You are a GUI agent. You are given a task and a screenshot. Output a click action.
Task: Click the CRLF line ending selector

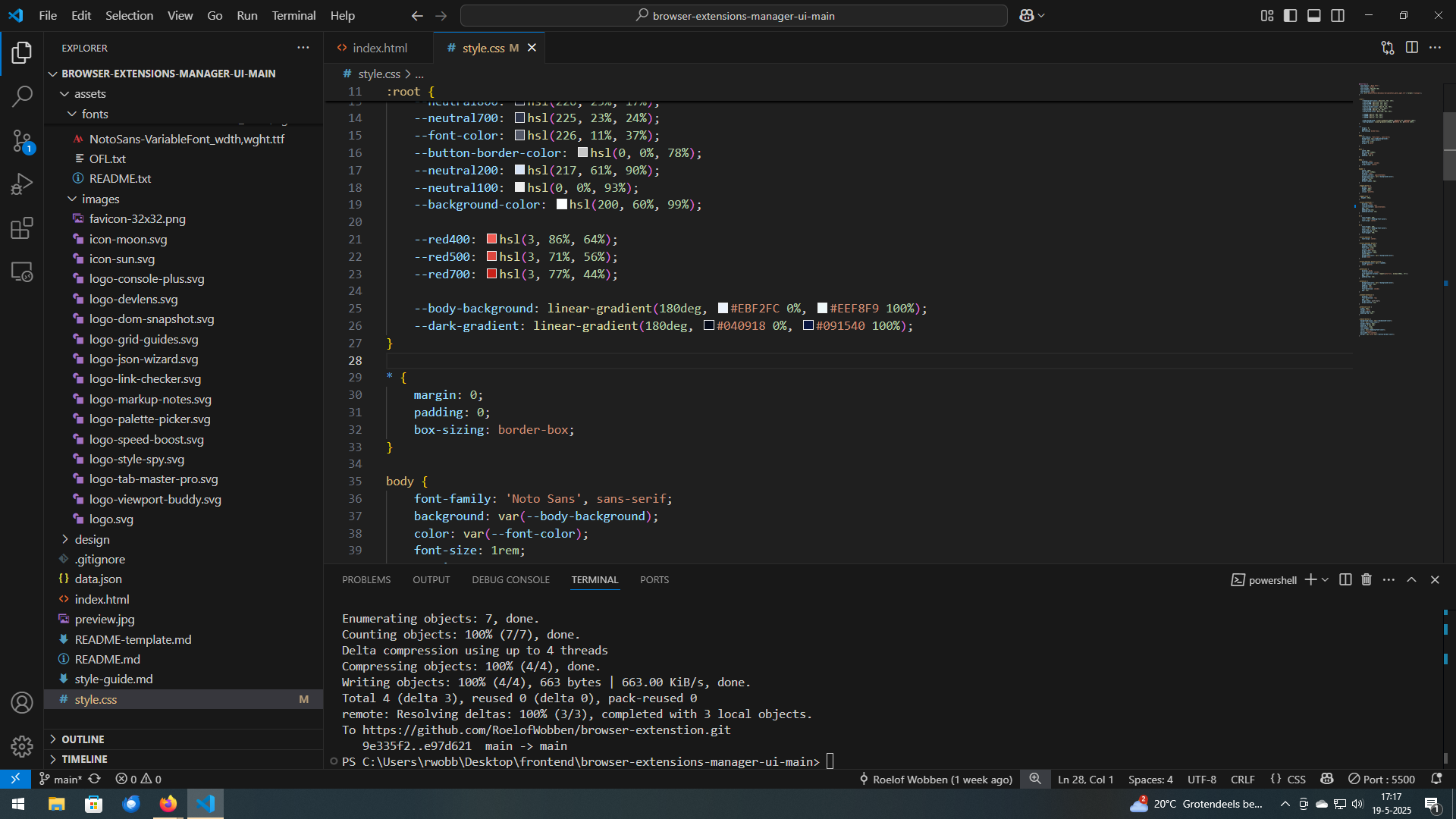click(1242, 780)
